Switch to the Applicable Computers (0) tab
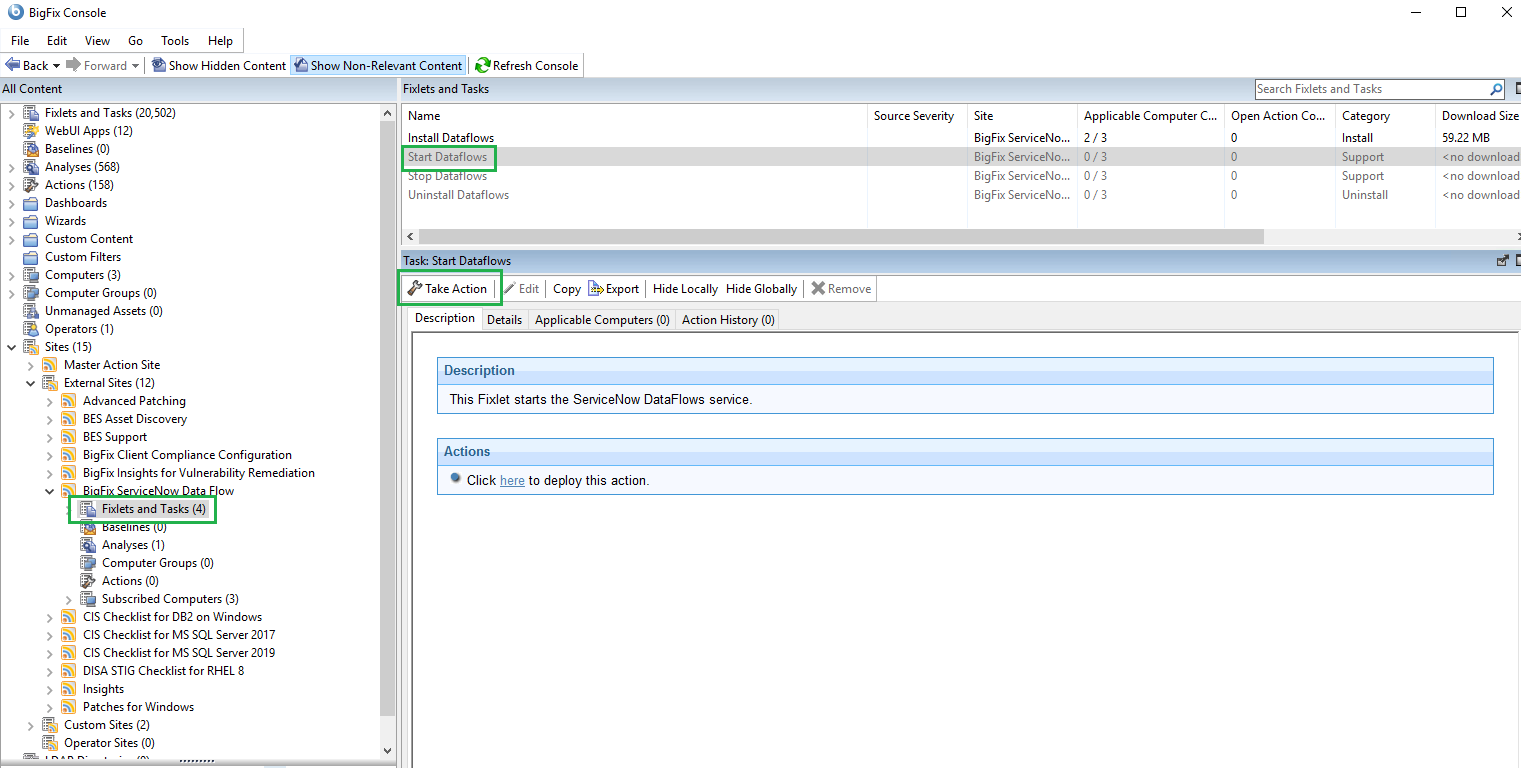The width and height of the screenshot is (1521, 768). tap(602, 320)
